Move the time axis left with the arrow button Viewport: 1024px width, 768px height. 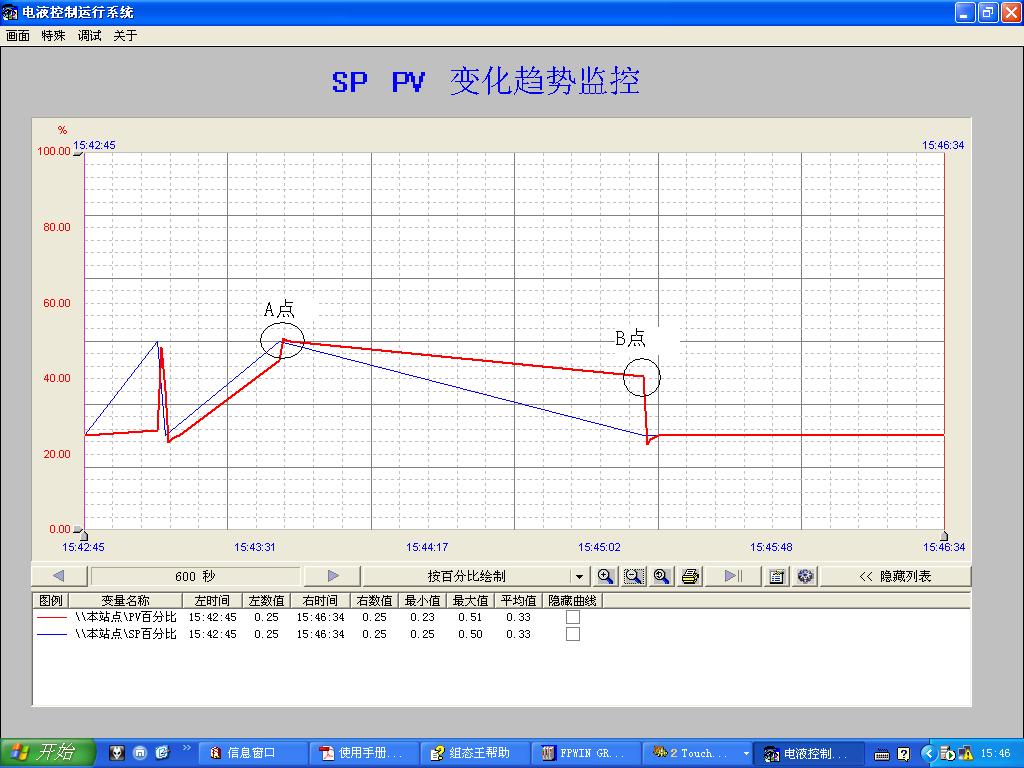tap(59, 576)
